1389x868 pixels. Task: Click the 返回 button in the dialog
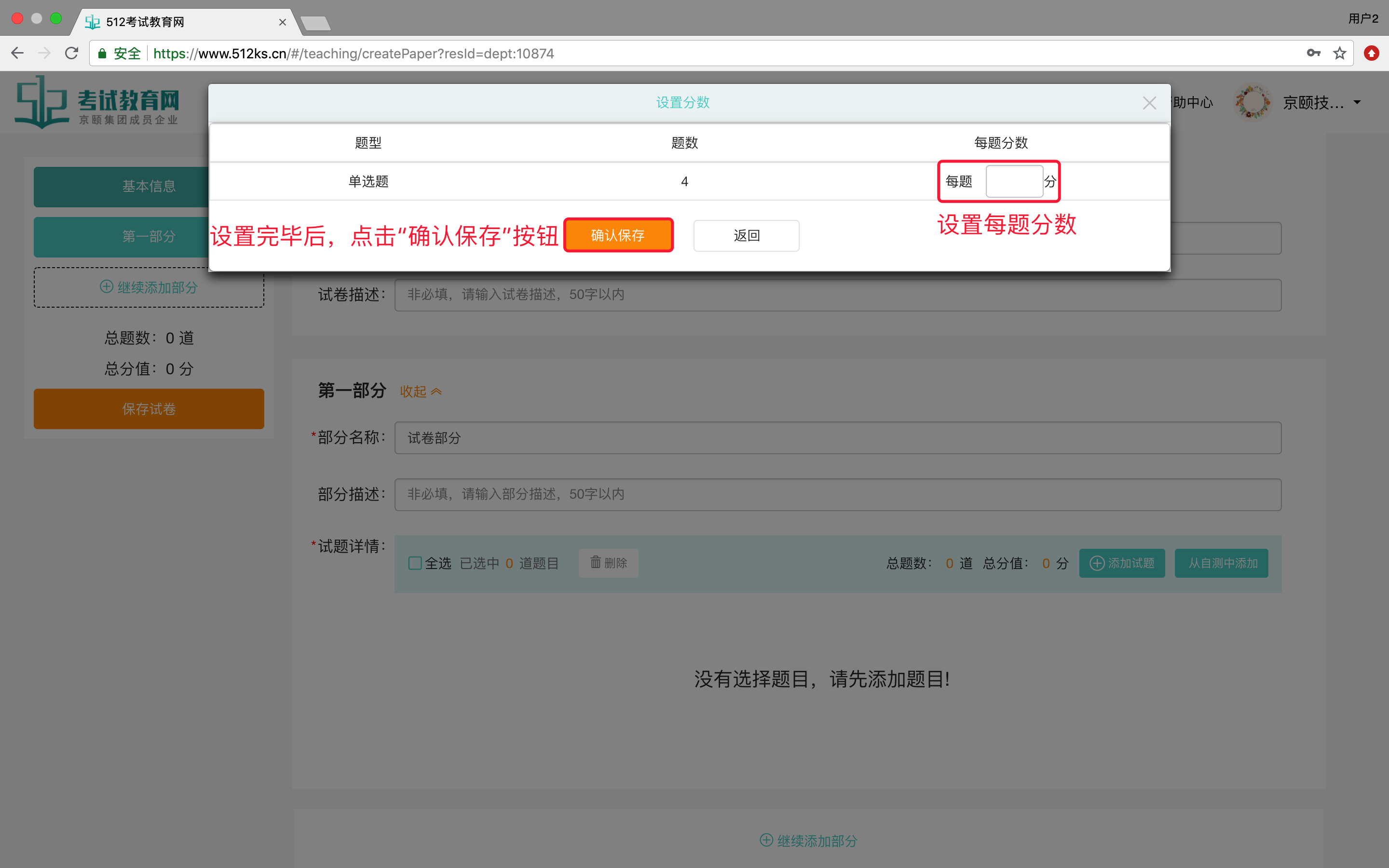coord(746,235)
